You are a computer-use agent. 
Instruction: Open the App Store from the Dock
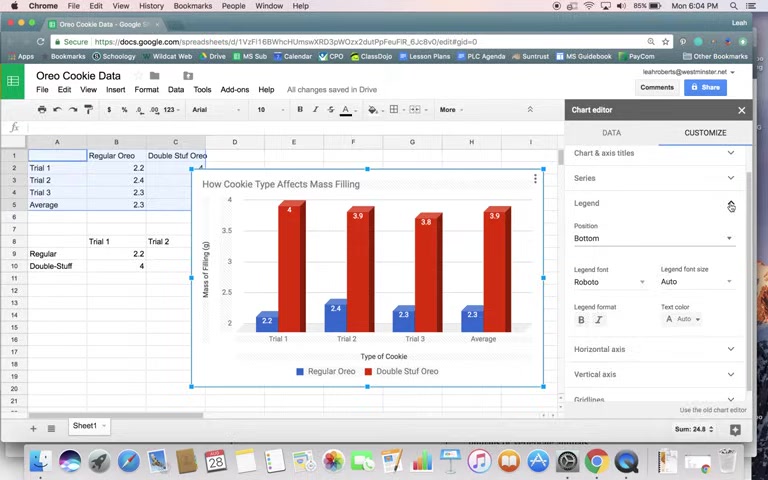[x=537, y=461]
